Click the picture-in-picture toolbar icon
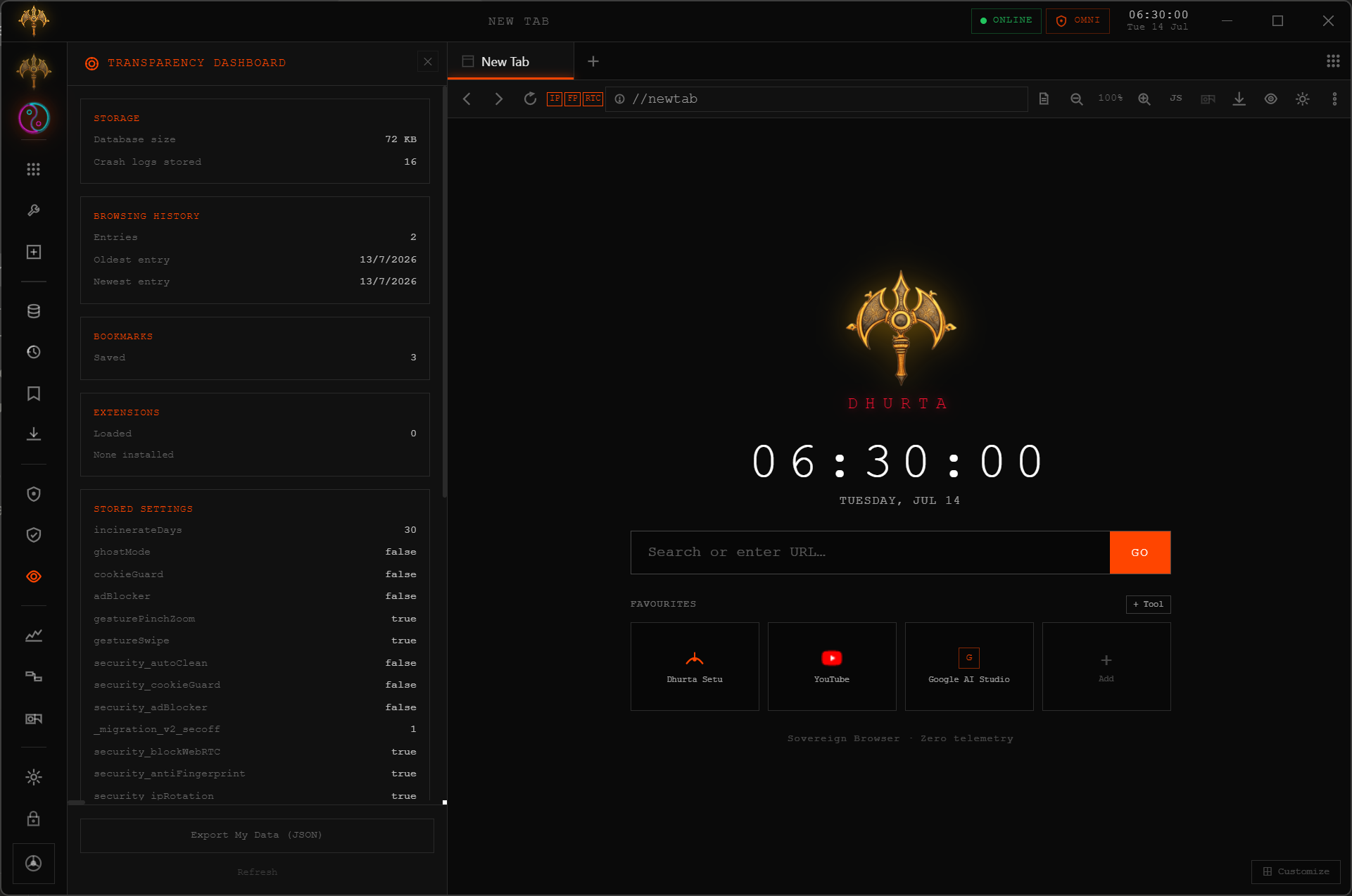This screenshot has width=1352, height=896. (x=1208, y=99)
